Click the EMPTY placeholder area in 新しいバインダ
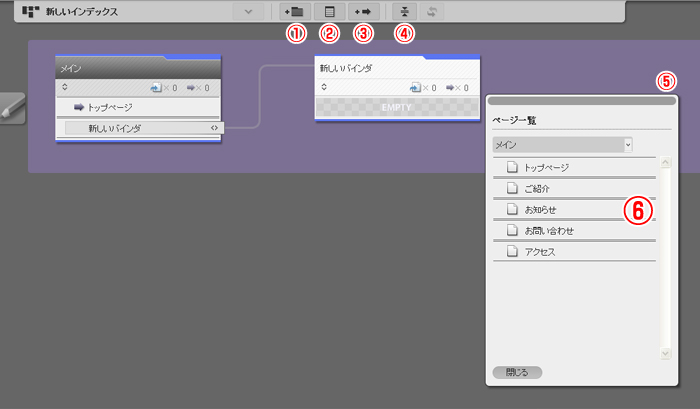Screen dimensions: 700x409 tap(397, 107)
